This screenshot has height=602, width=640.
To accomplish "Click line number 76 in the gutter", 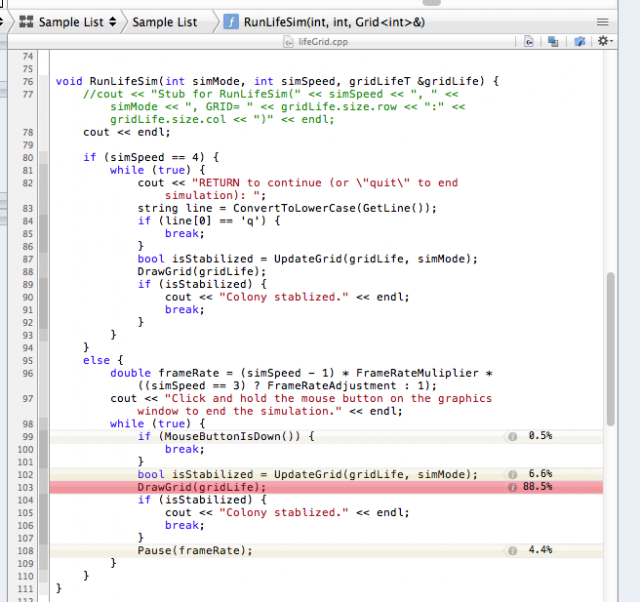I will point(28,82).
